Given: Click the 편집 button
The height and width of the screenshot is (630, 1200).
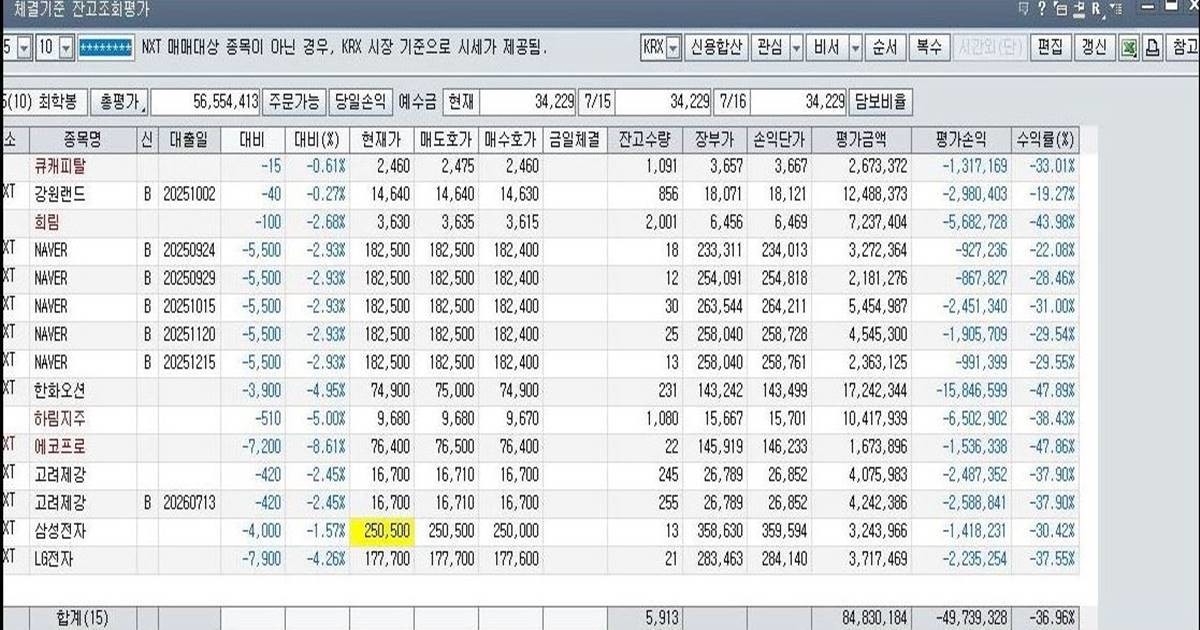Looking at the screenshot, I should [x=1050, y=47].
